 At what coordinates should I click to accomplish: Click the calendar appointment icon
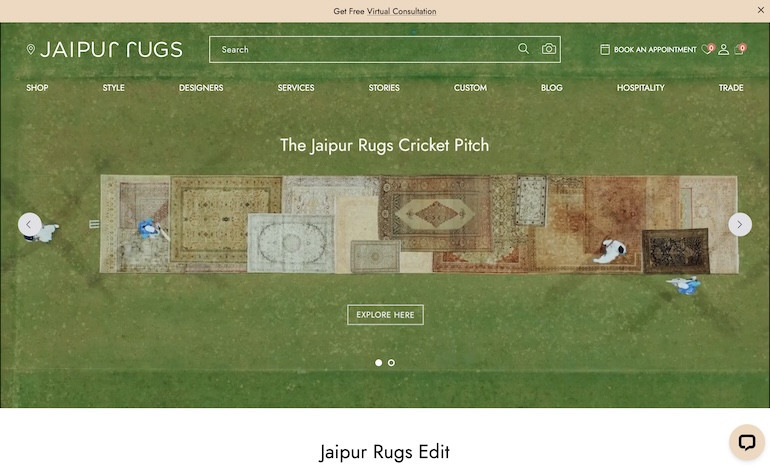[605, 50]
